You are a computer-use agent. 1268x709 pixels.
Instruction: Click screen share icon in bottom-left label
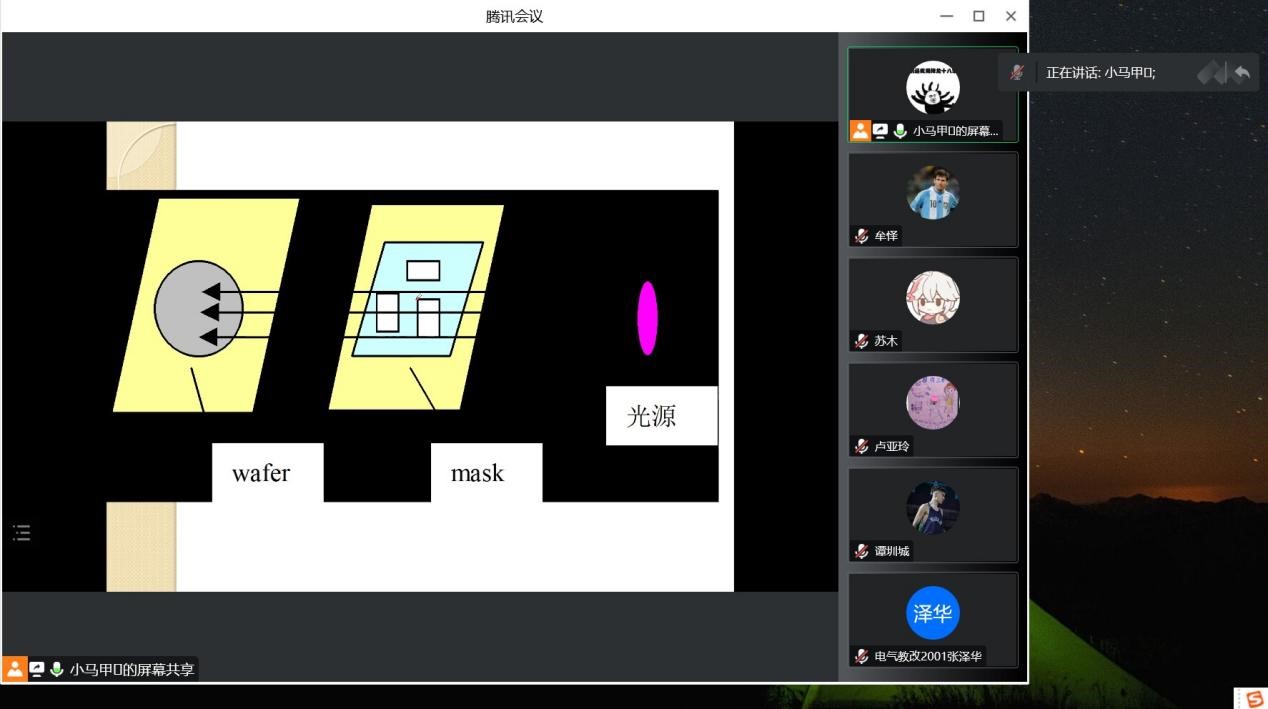coord(37,669)
